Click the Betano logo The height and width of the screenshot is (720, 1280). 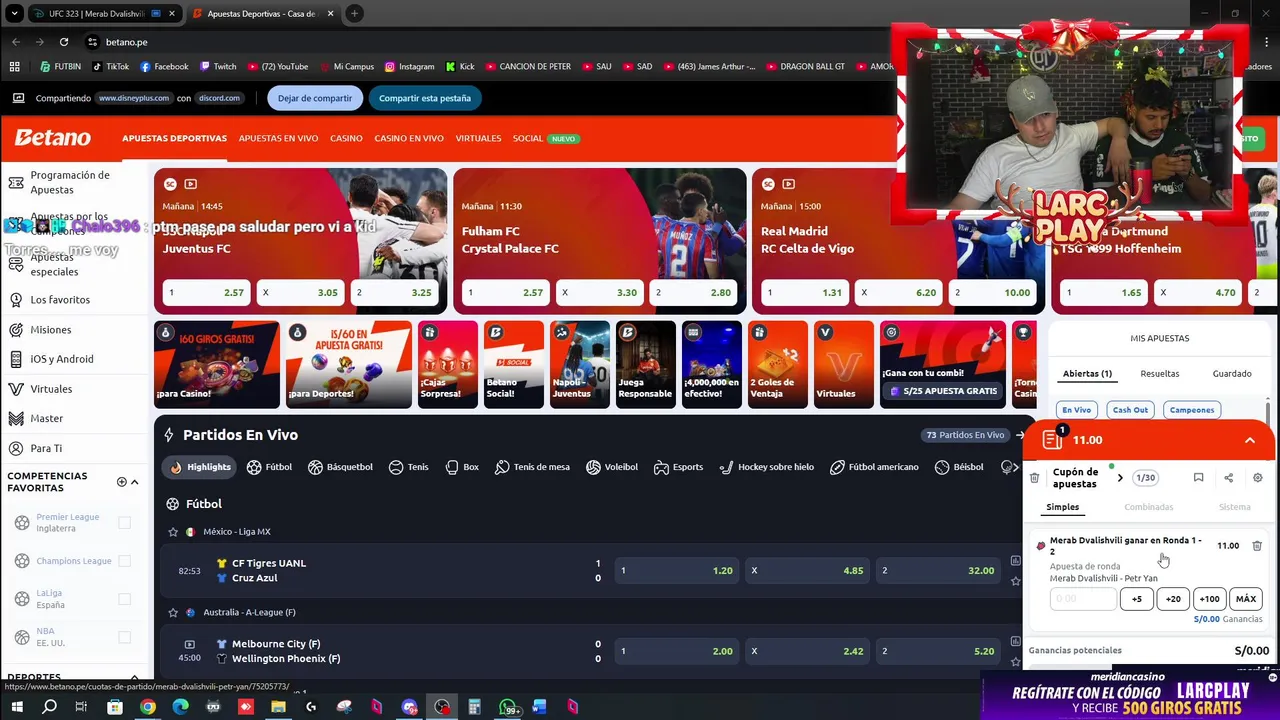[52, 138]
